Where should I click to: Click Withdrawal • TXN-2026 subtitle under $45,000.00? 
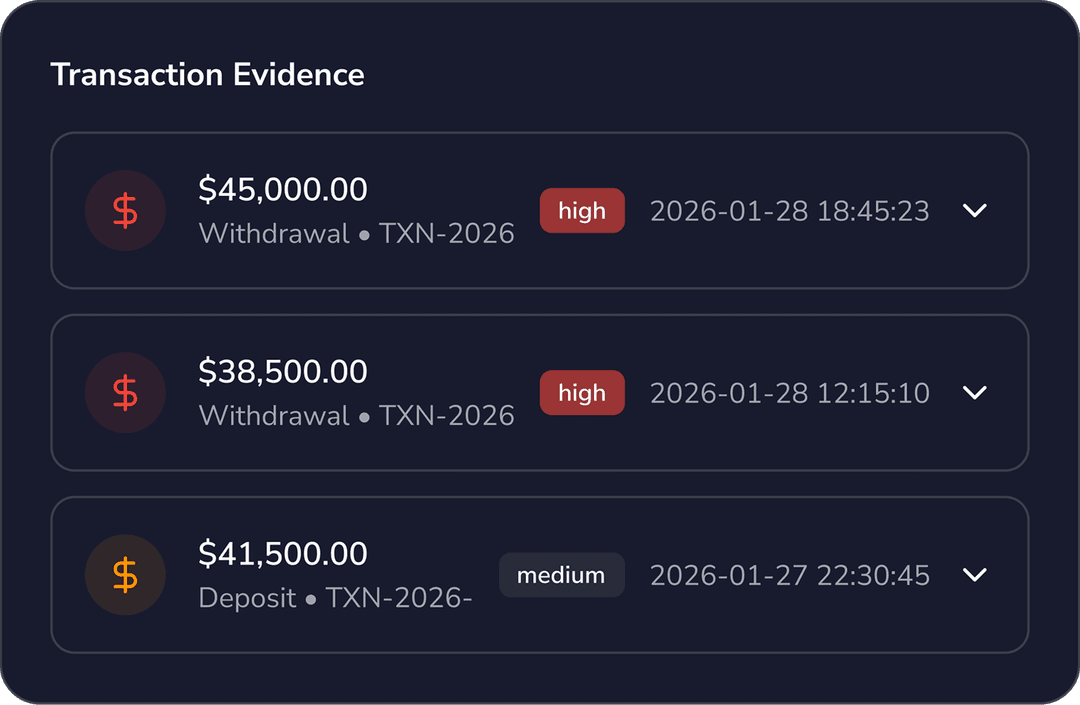pyautogui.click(x=356, y=234)
